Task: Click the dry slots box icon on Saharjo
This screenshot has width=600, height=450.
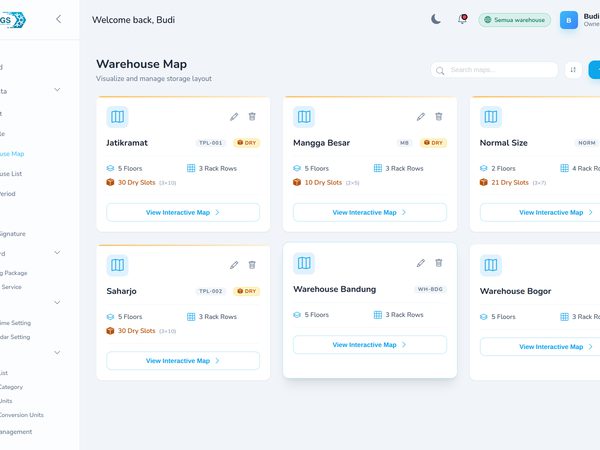Action: [x=110, y=331]
